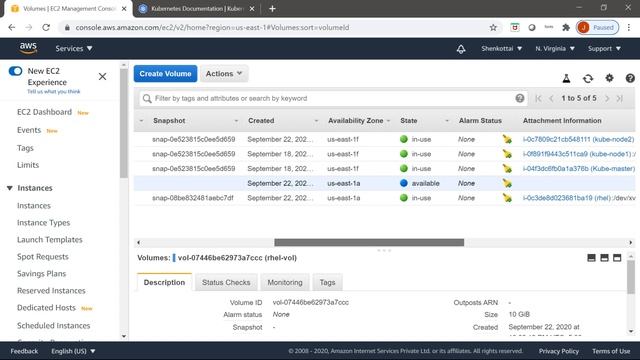This screenshot has width=640, height=360.
Task: Switch to the Status Checks tab
Action: point(226,282)
